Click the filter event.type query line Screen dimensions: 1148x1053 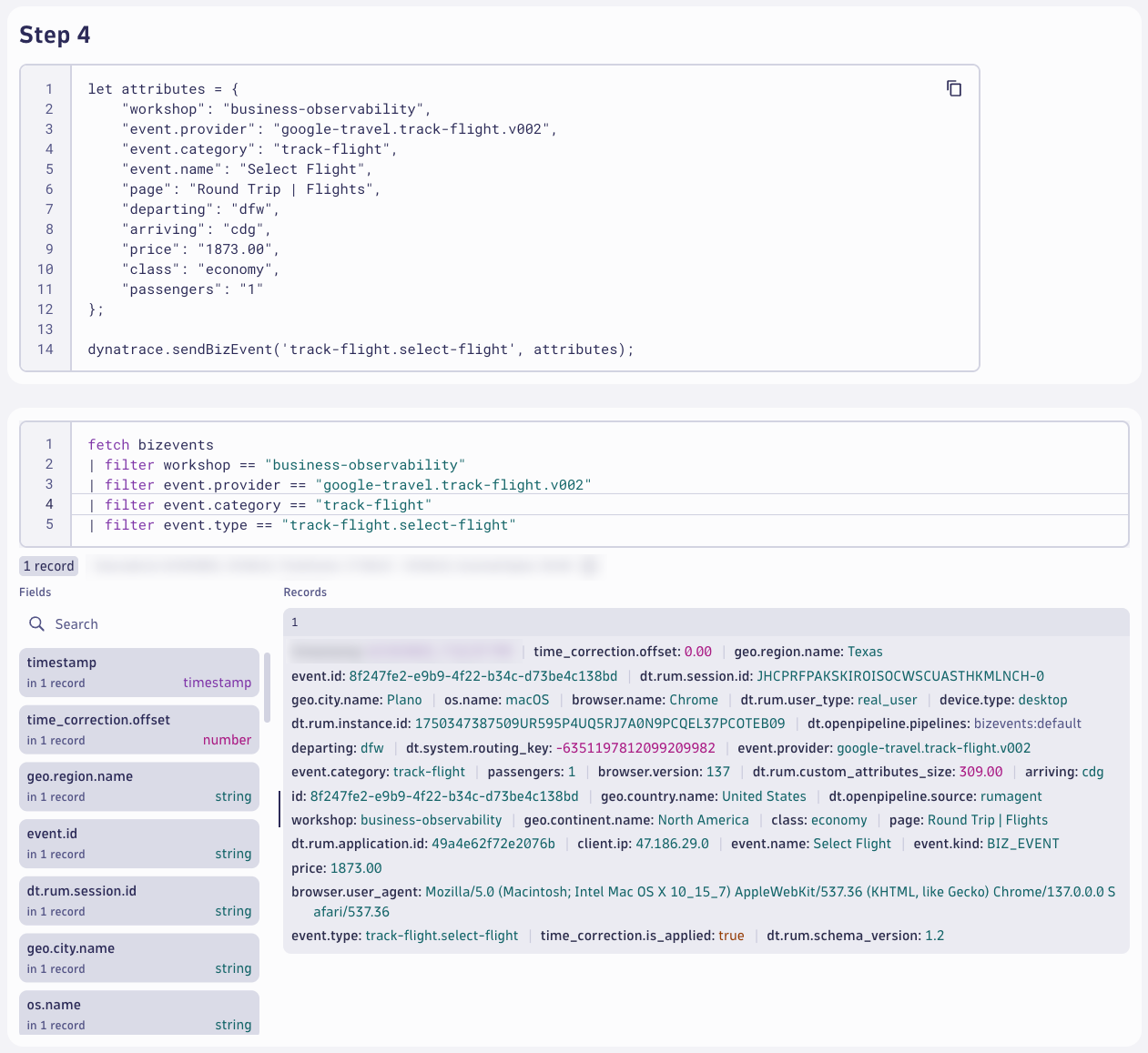coord(302,525)
